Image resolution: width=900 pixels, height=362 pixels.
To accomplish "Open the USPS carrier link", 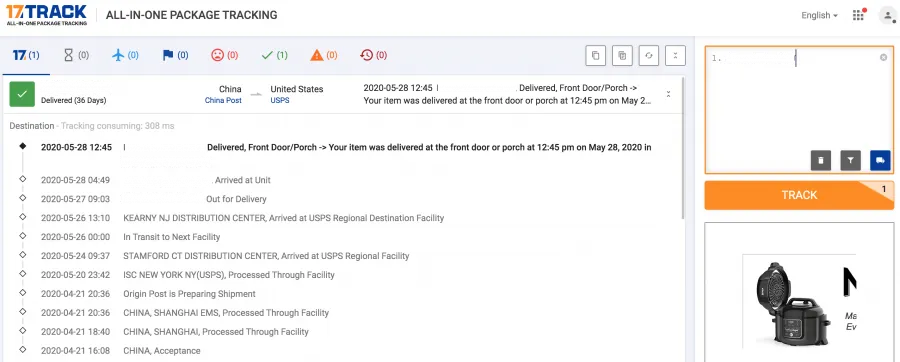I will [x=280, y=100].
